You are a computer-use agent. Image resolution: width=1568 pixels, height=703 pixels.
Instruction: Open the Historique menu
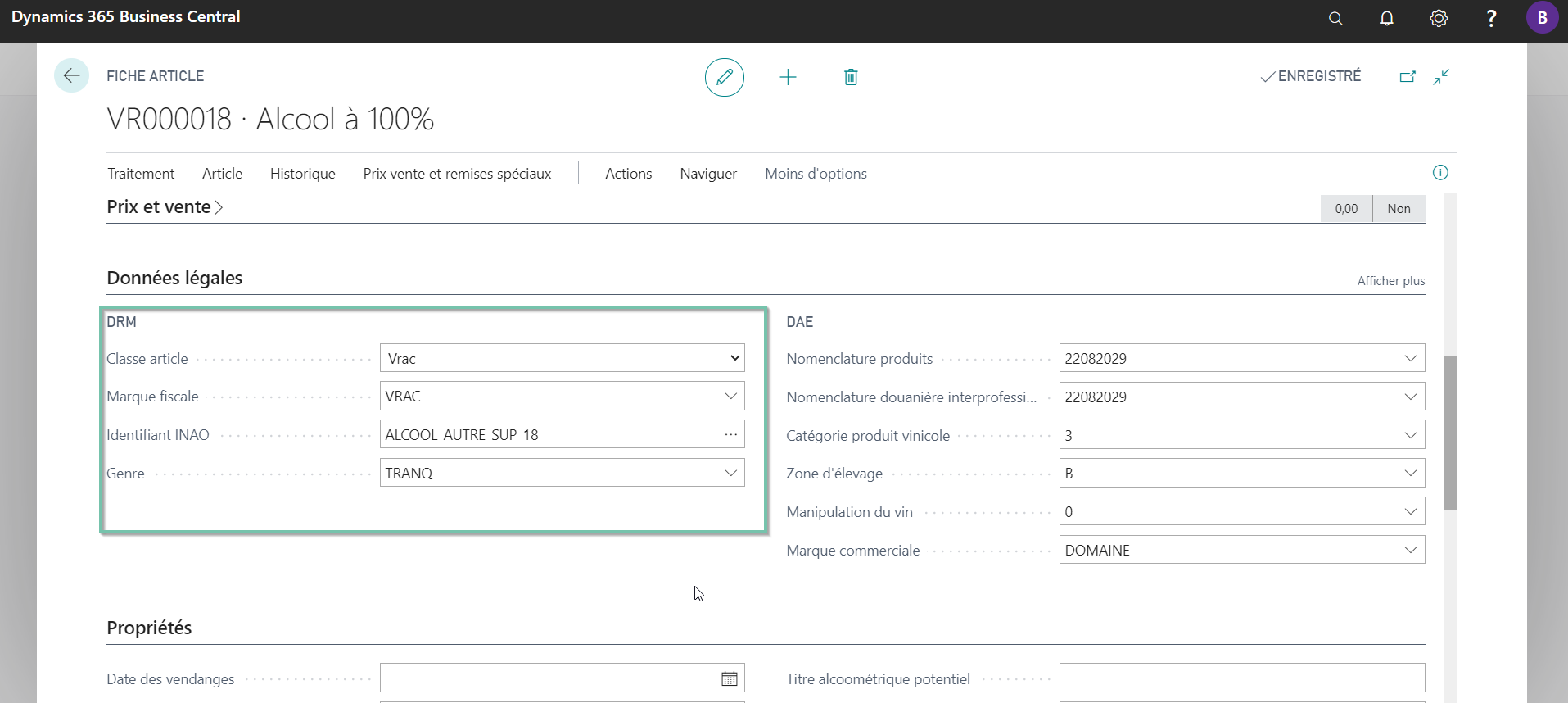[x=303, y=174]
